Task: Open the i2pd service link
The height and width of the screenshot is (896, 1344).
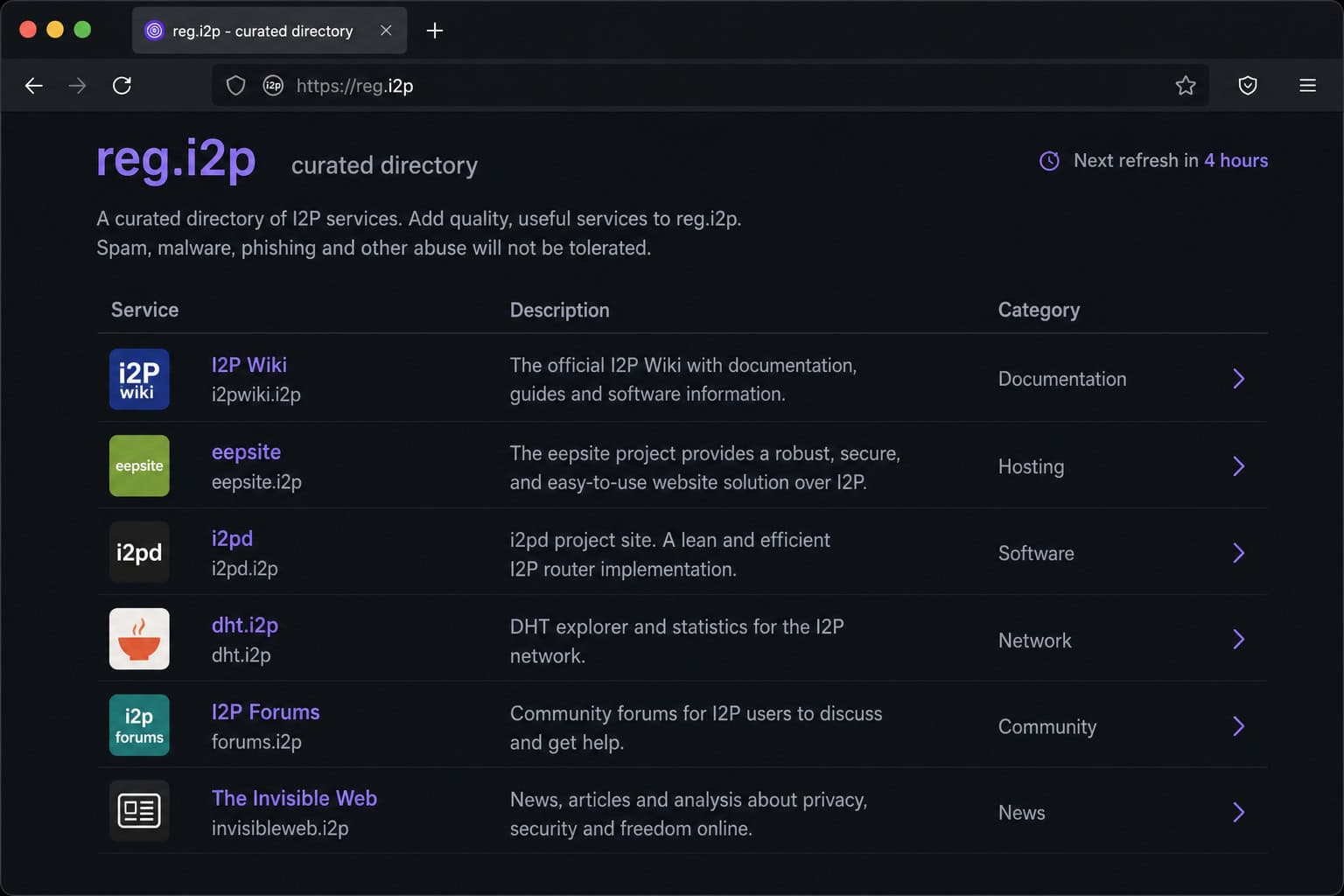Action: point(232,539)
